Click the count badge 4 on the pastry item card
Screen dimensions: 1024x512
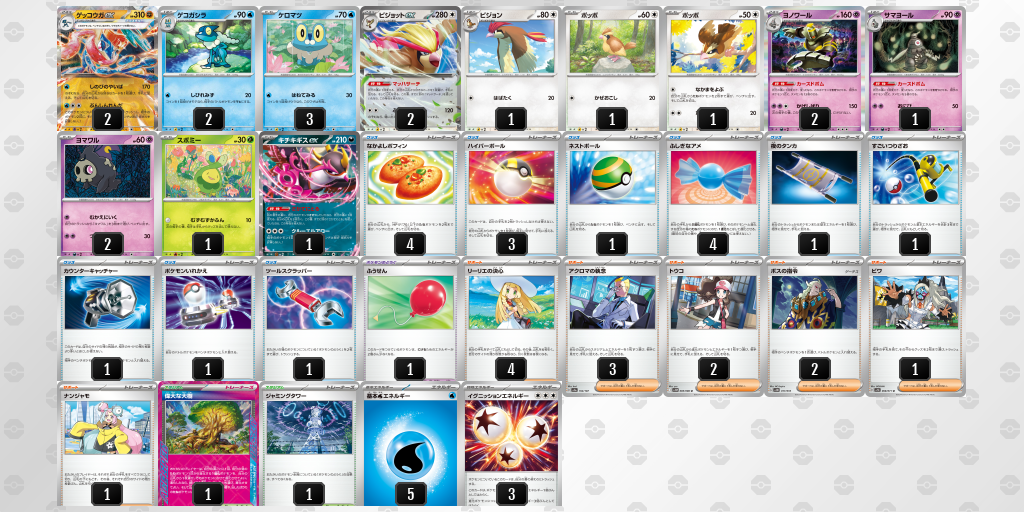click(410, 244)
